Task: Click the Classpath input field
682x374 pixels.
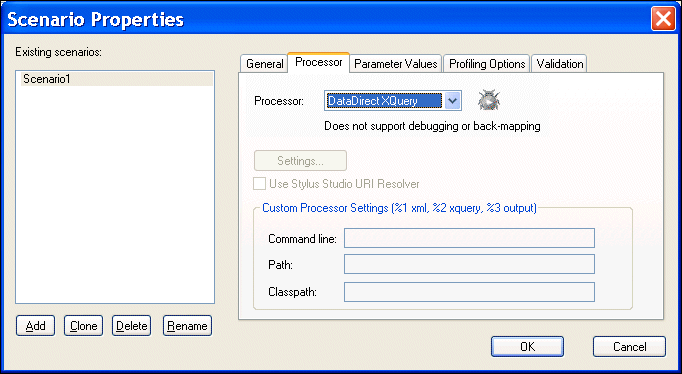Action: [x=469, y=292]
